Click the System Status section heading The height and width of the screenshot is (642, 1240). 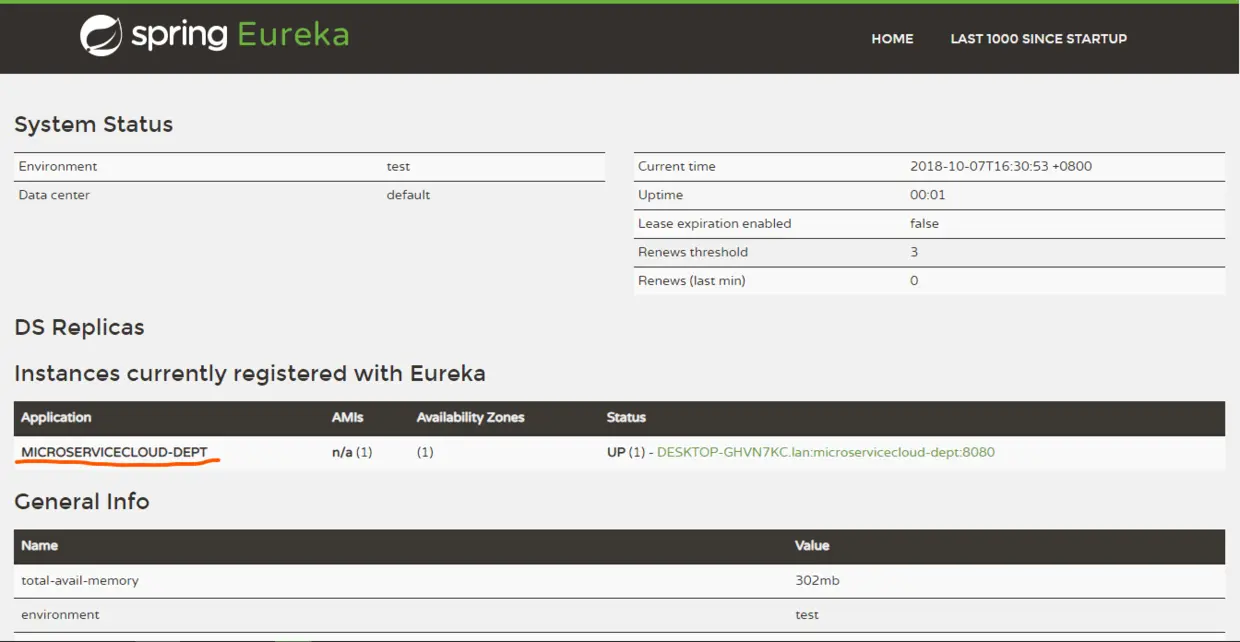(93, 124)
